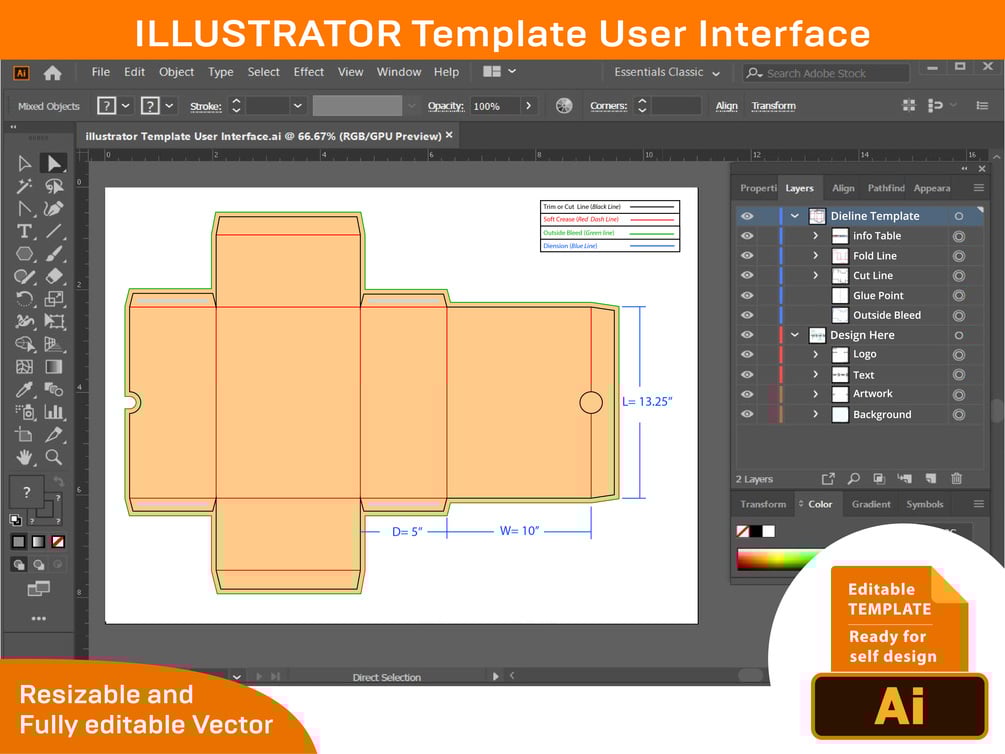Toggle Outside Bleed visibility
This screenshot has width=1005, height=754.
click(x=747, y=315)
